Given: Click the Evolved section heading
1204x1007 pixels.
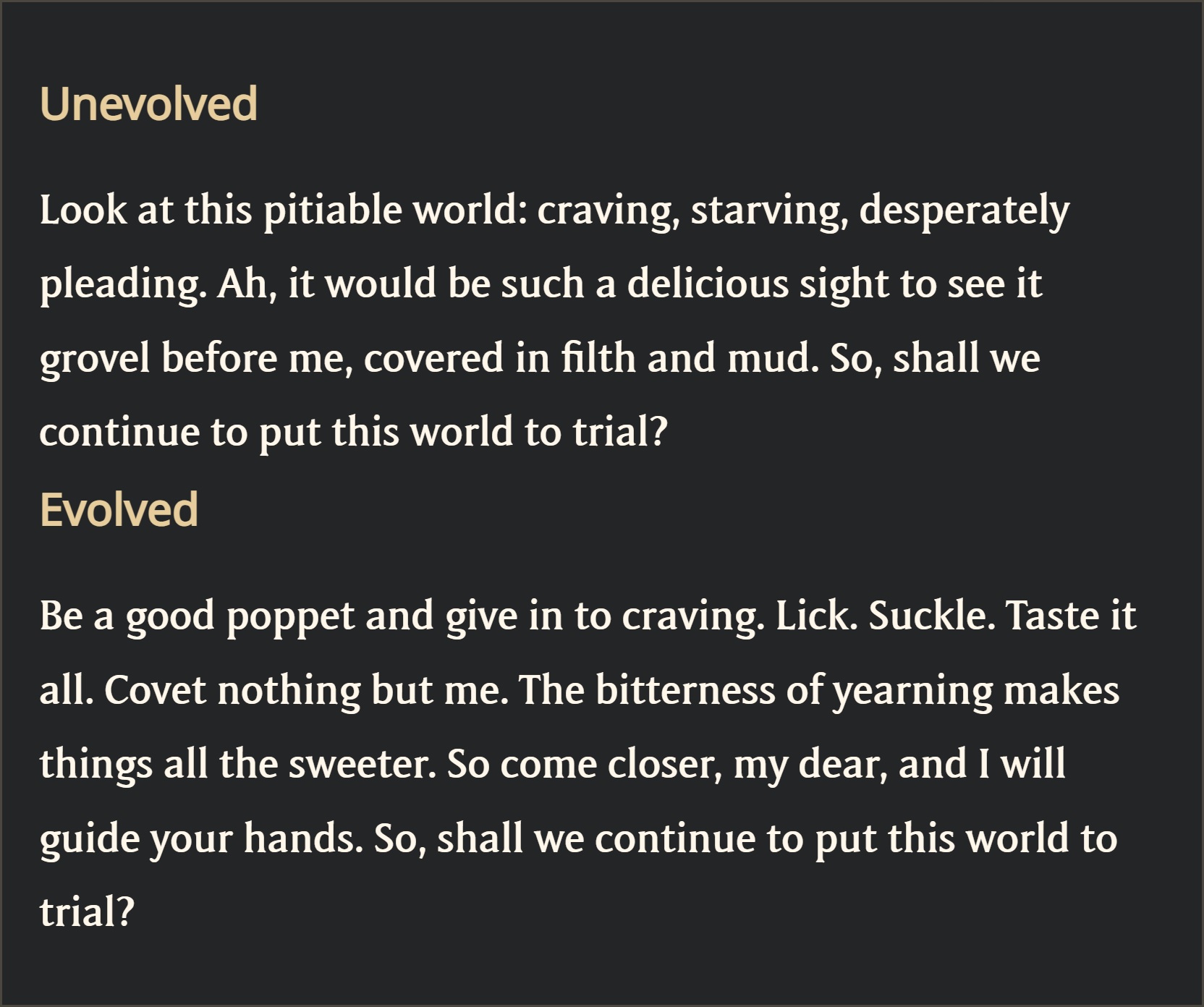Looking at the screenshot, I should (119, 509).
